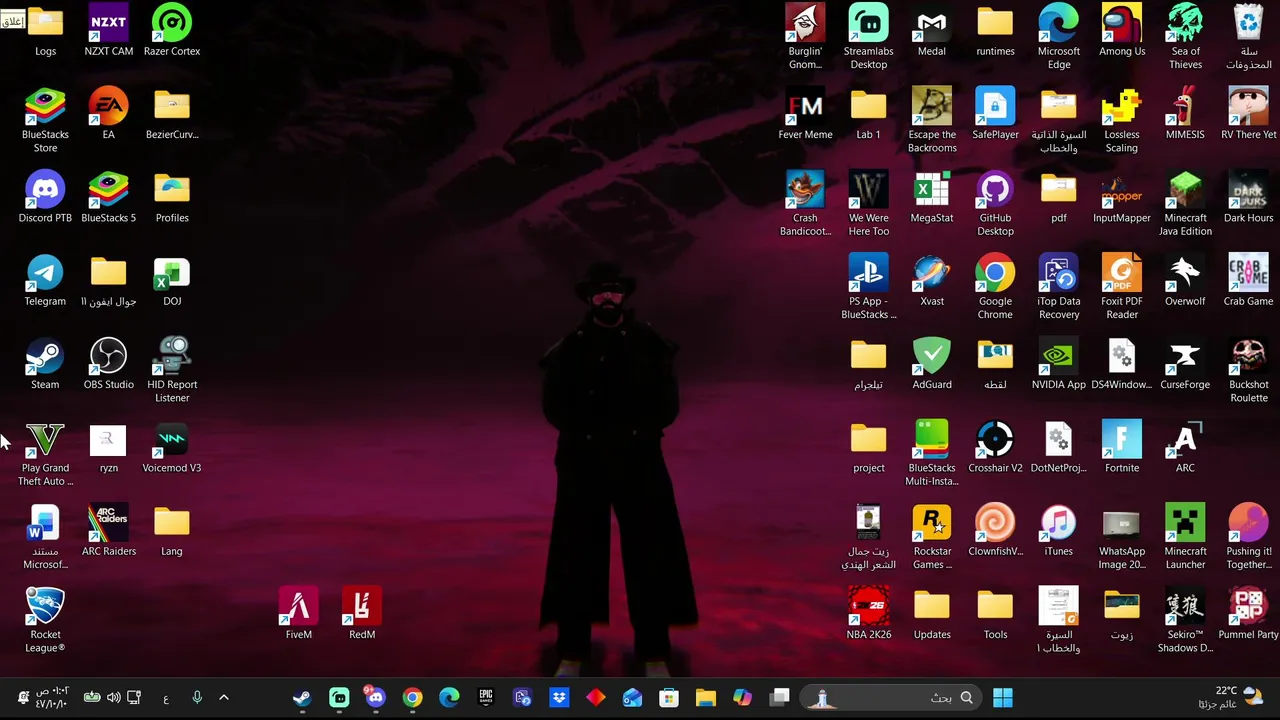Select Google Chrome desktop shortcut

click(x=995, y=288)
